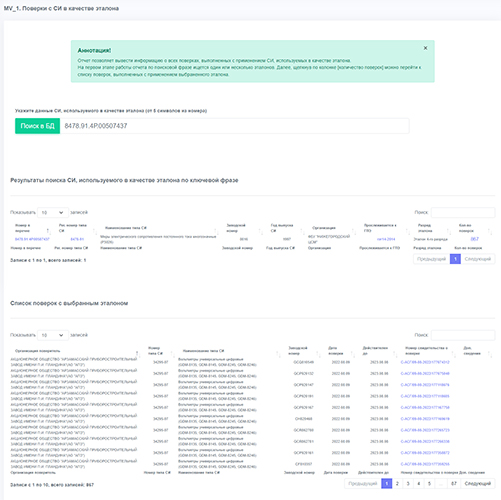This screenshot has width=501, height=500.
Task: Sort results by "Наименование типа СИ" column
Action: click(x=159, y=228)
